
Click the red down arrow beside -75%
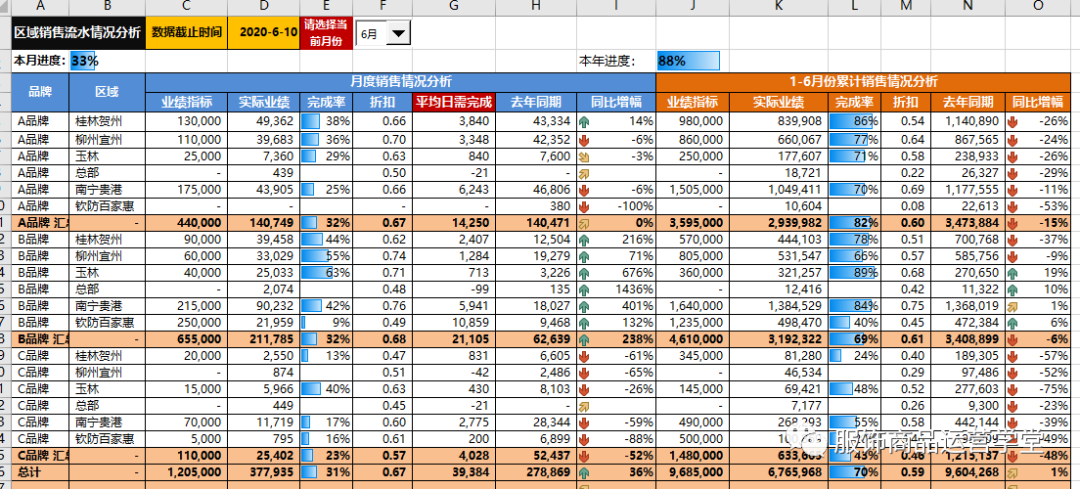[x=1012, y=389]
